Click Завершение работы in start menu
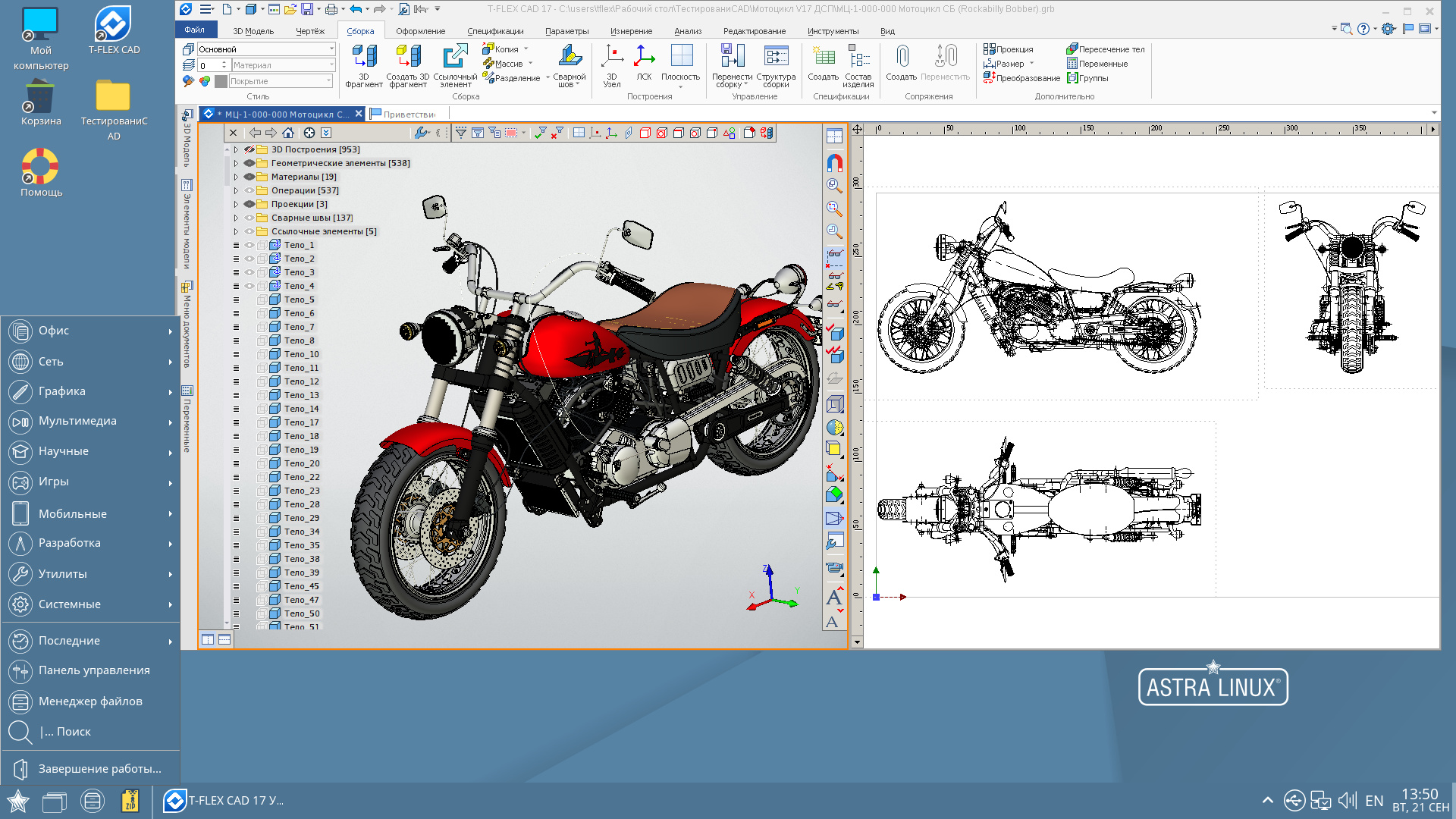1456x819 pixels. pos(99,768)
